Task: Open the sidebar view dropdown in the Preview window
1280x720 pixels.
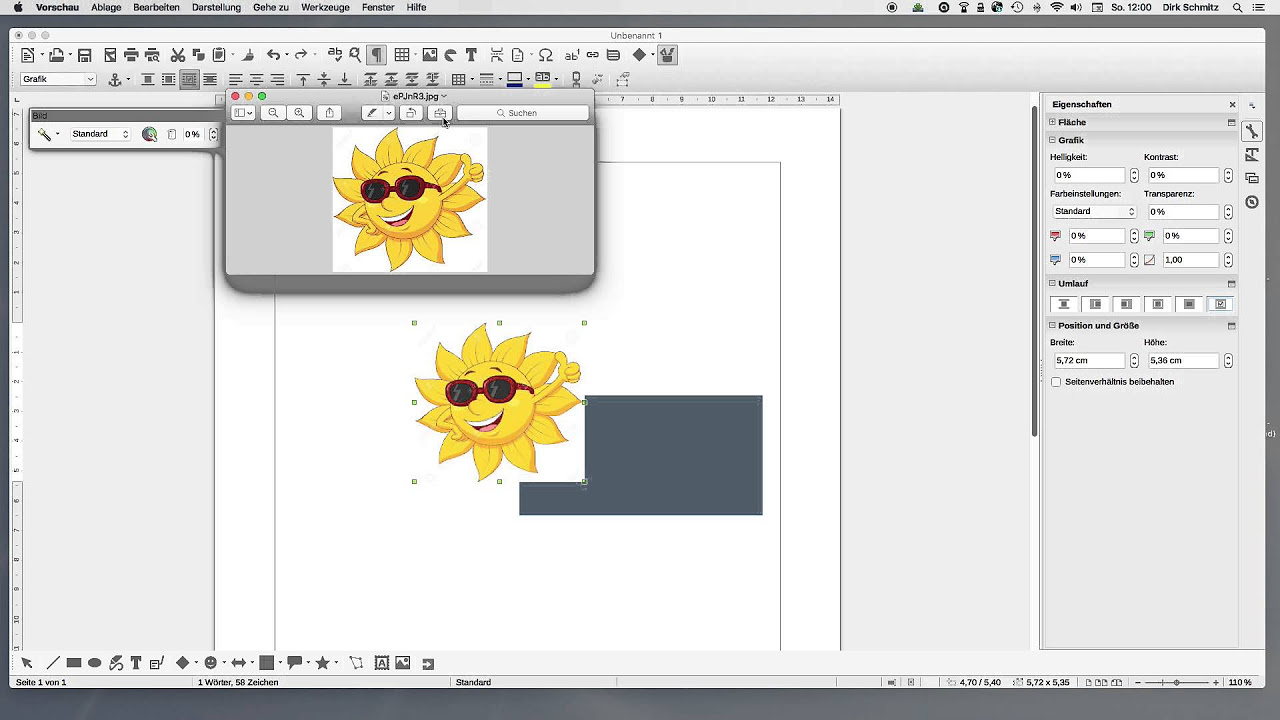Action: pyautogui.click(x=243, y=113)
